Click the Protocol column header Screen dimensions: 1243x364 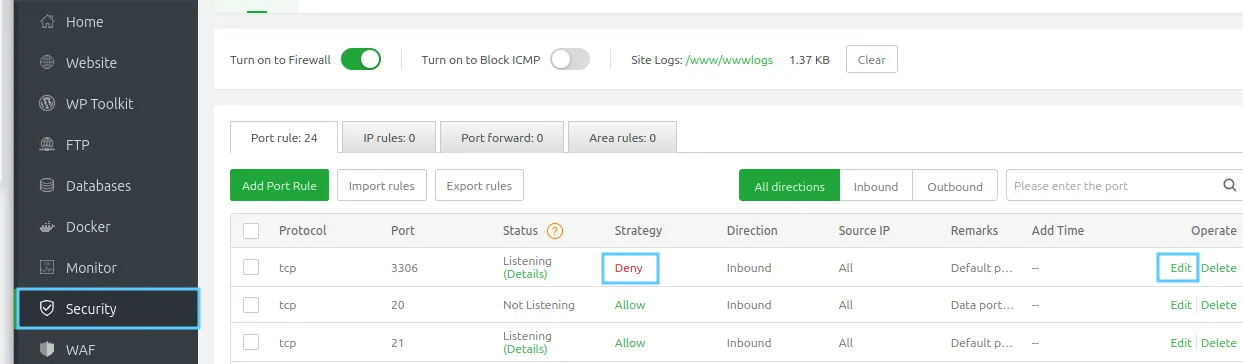[303, 231]
